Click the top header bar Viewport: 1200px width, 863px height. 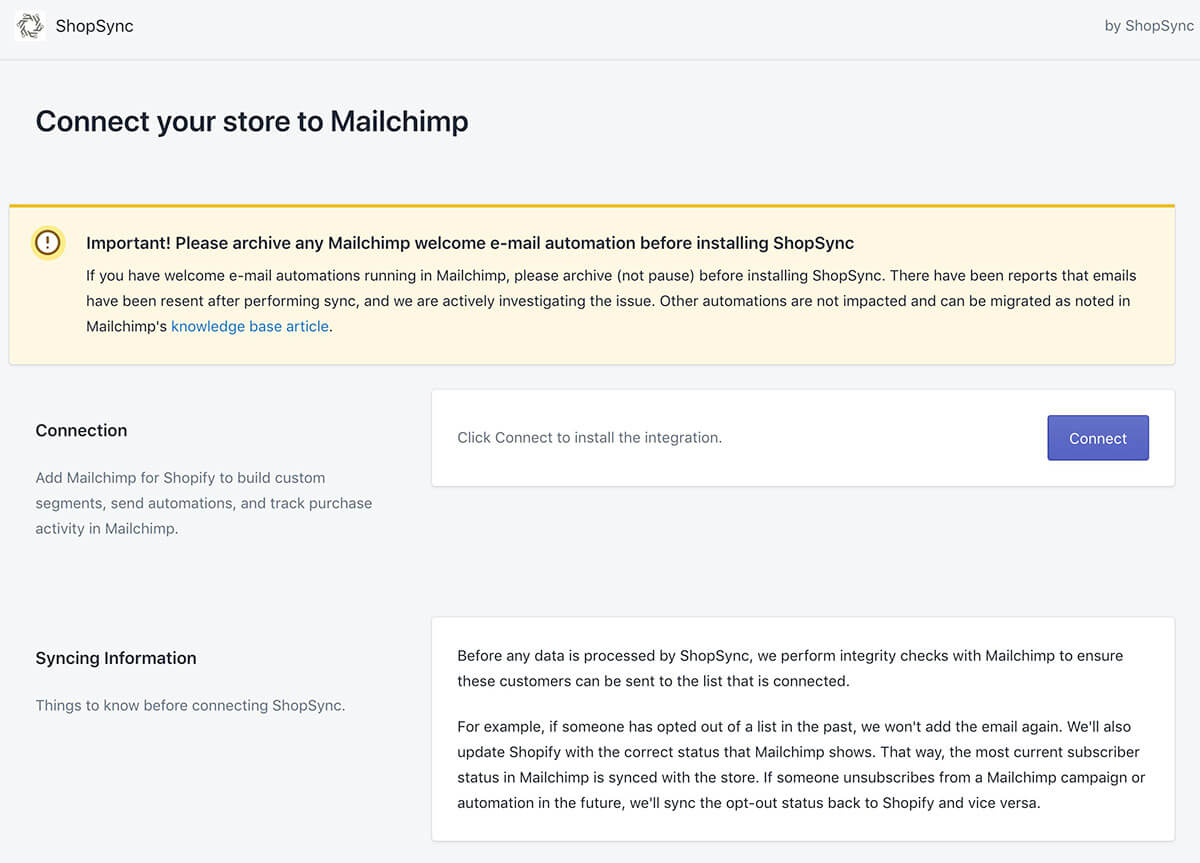(600, 29)
